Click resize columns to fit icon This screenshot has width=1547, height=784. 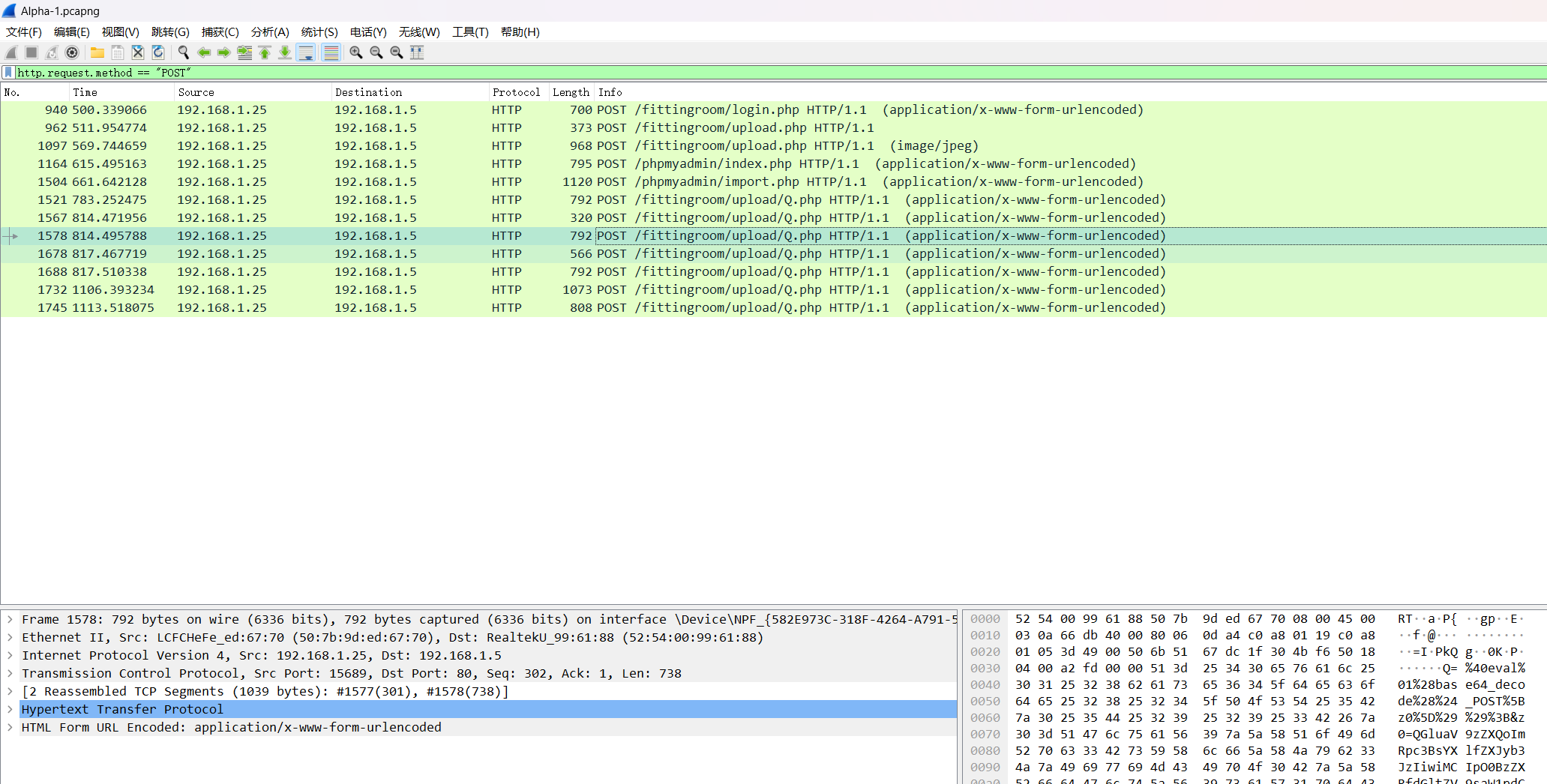coord(417,52)
